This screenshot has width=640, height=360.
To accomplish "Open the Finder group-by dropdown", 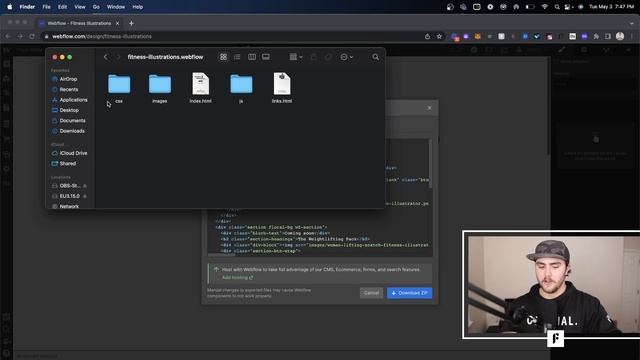I will (296, 57).
